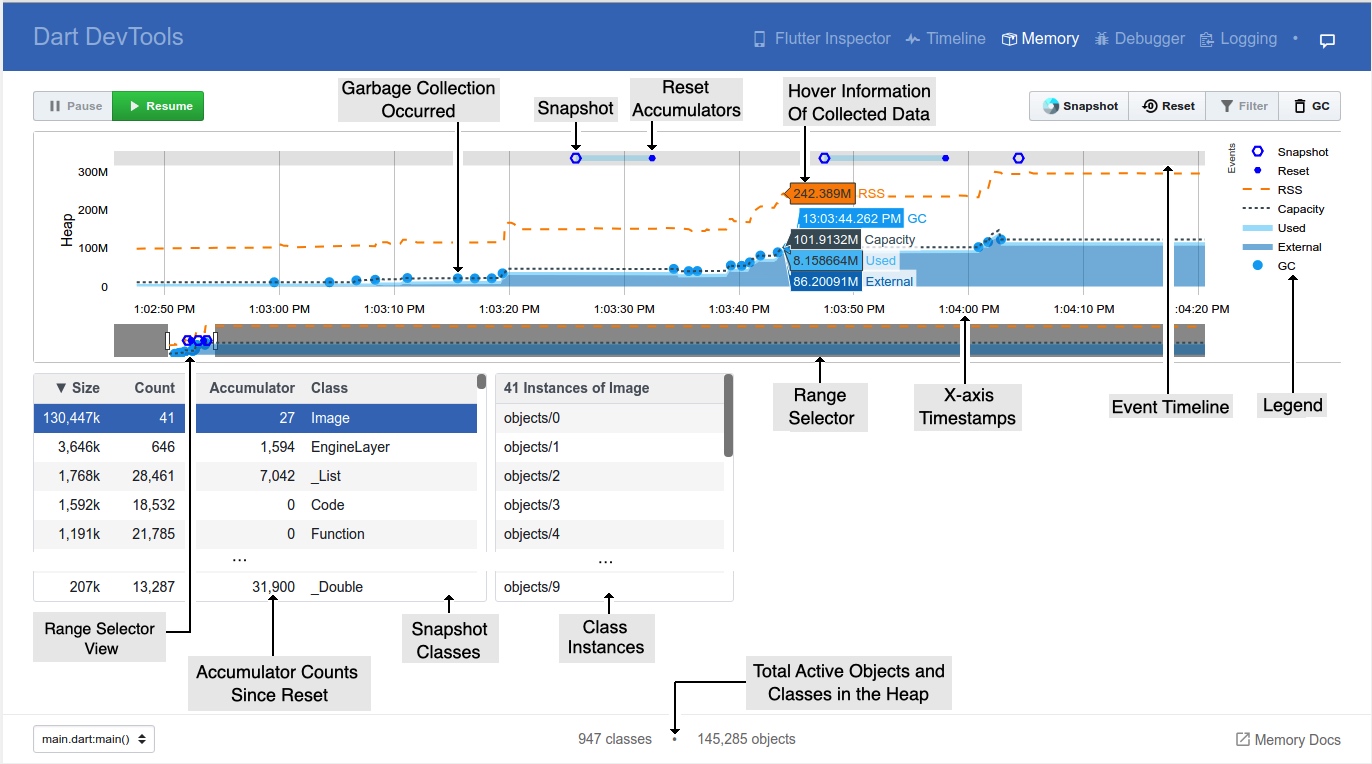Reset the accumulators
Image resolution: width=1372 pixels, height=764 pixels.
1168,106
